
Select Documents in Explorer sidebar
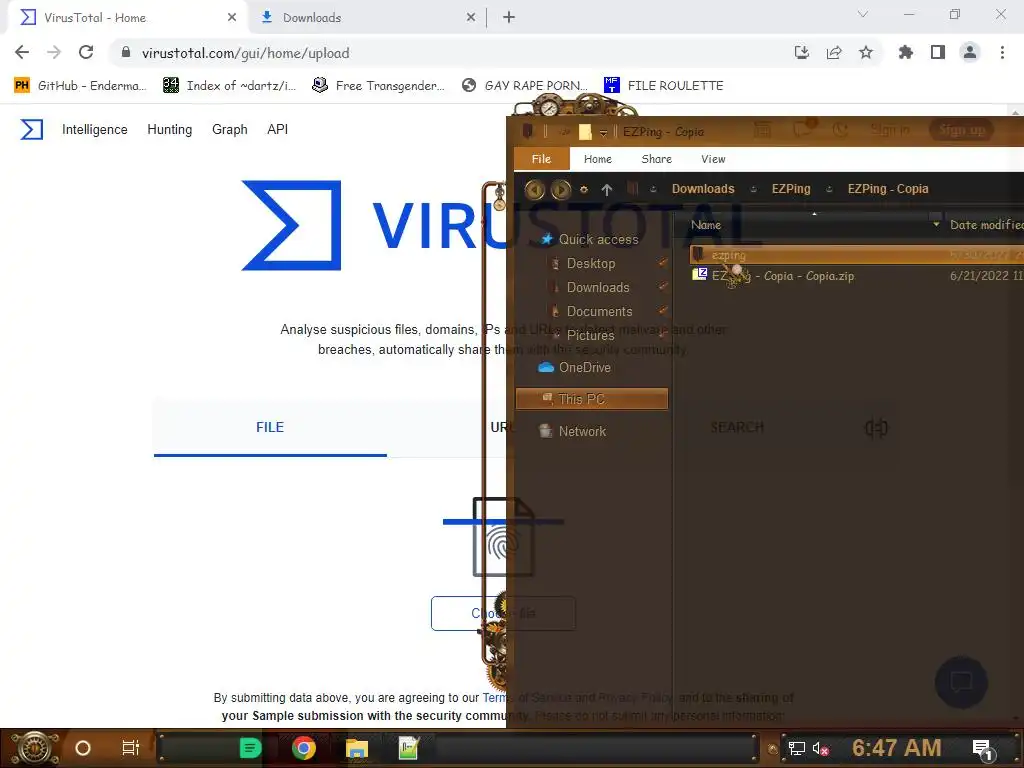tap(600, 312)
